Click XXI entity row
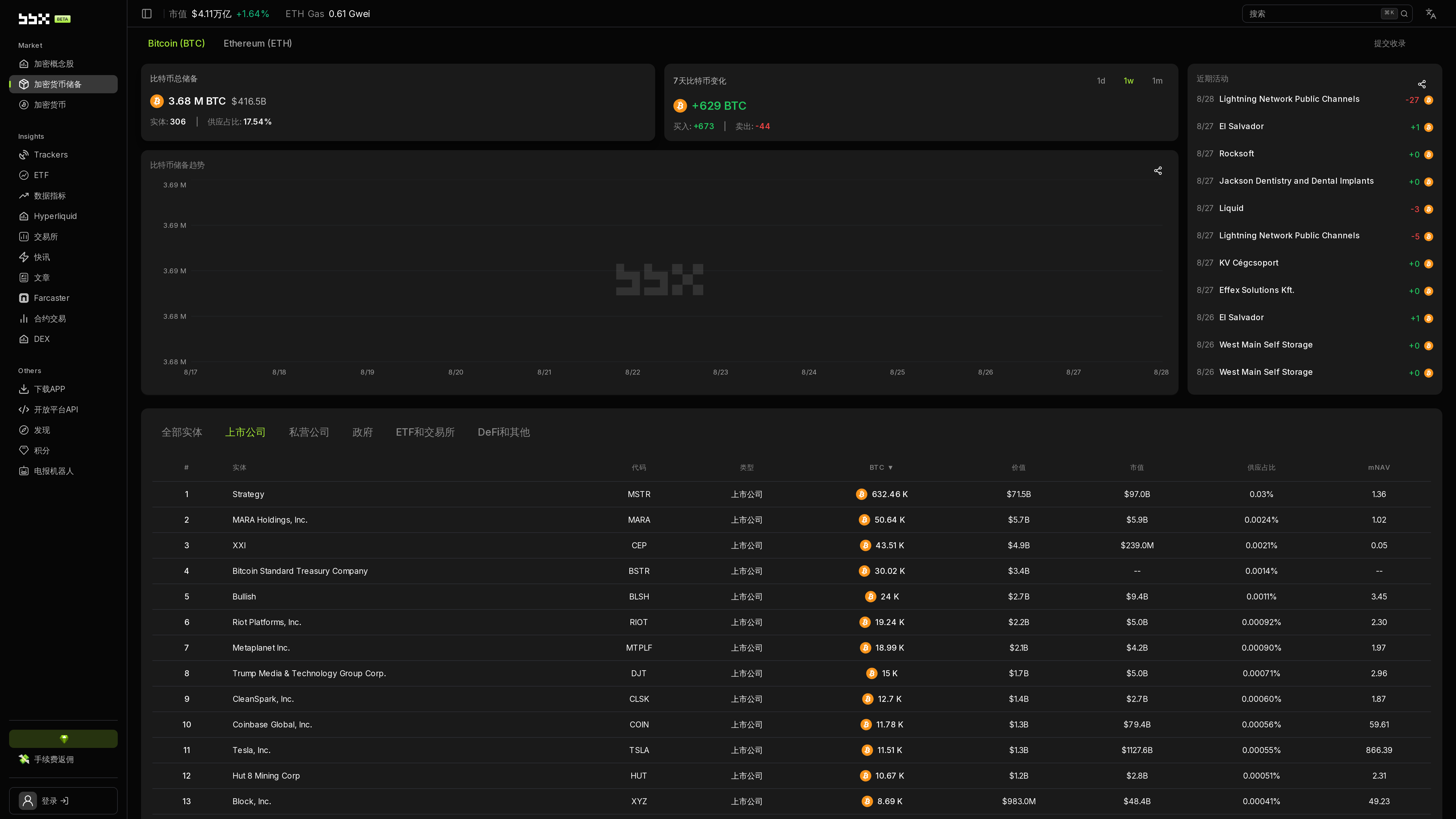1456x819 pixels. (791, 545)
